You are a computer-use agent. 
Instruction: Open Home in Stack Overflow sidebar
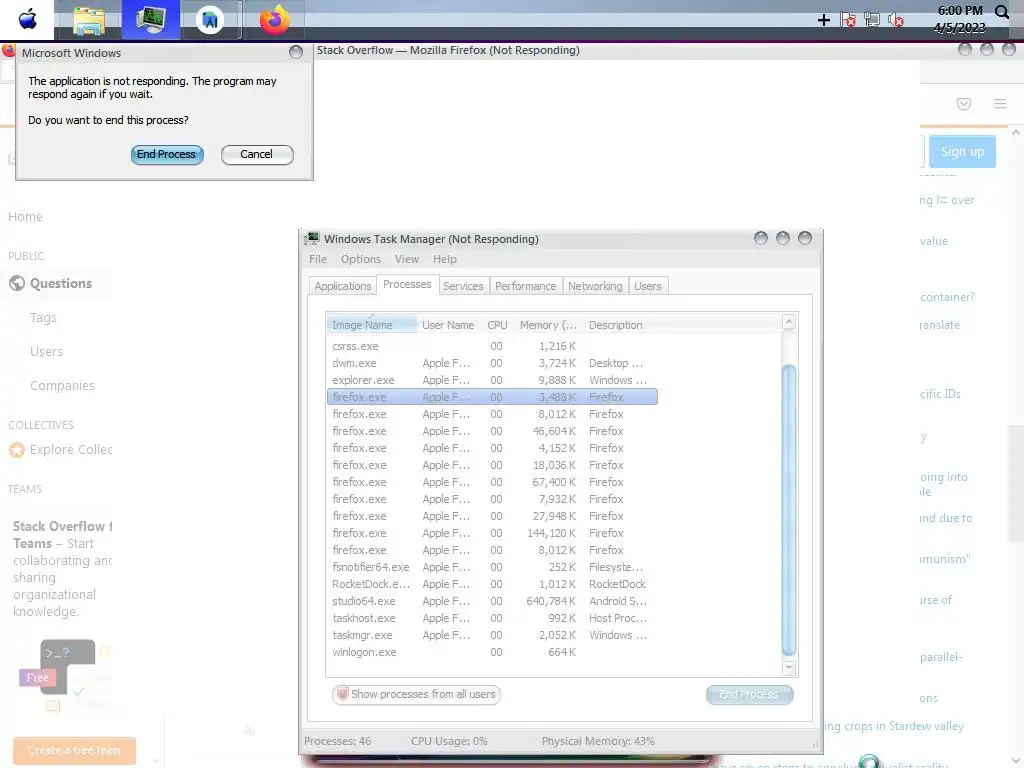coord(25,217)
